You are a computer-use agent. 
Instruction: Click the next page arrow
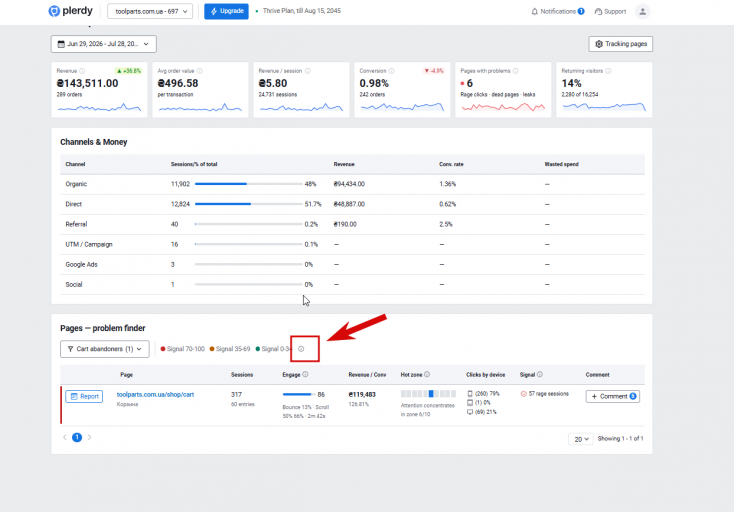[89, 437]
